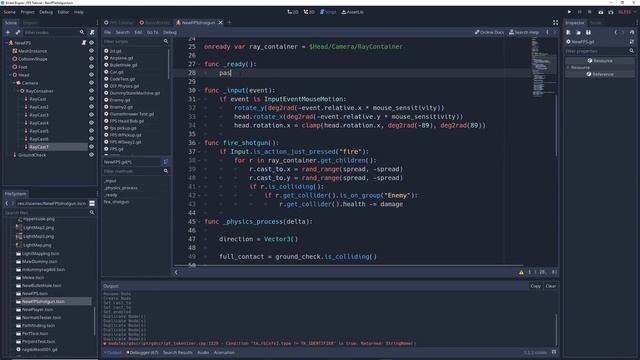640x360 pixels.
Task: Toggle distraction-free mode with the expand icon
Action: pyautogui.click(x=555, y=22)
